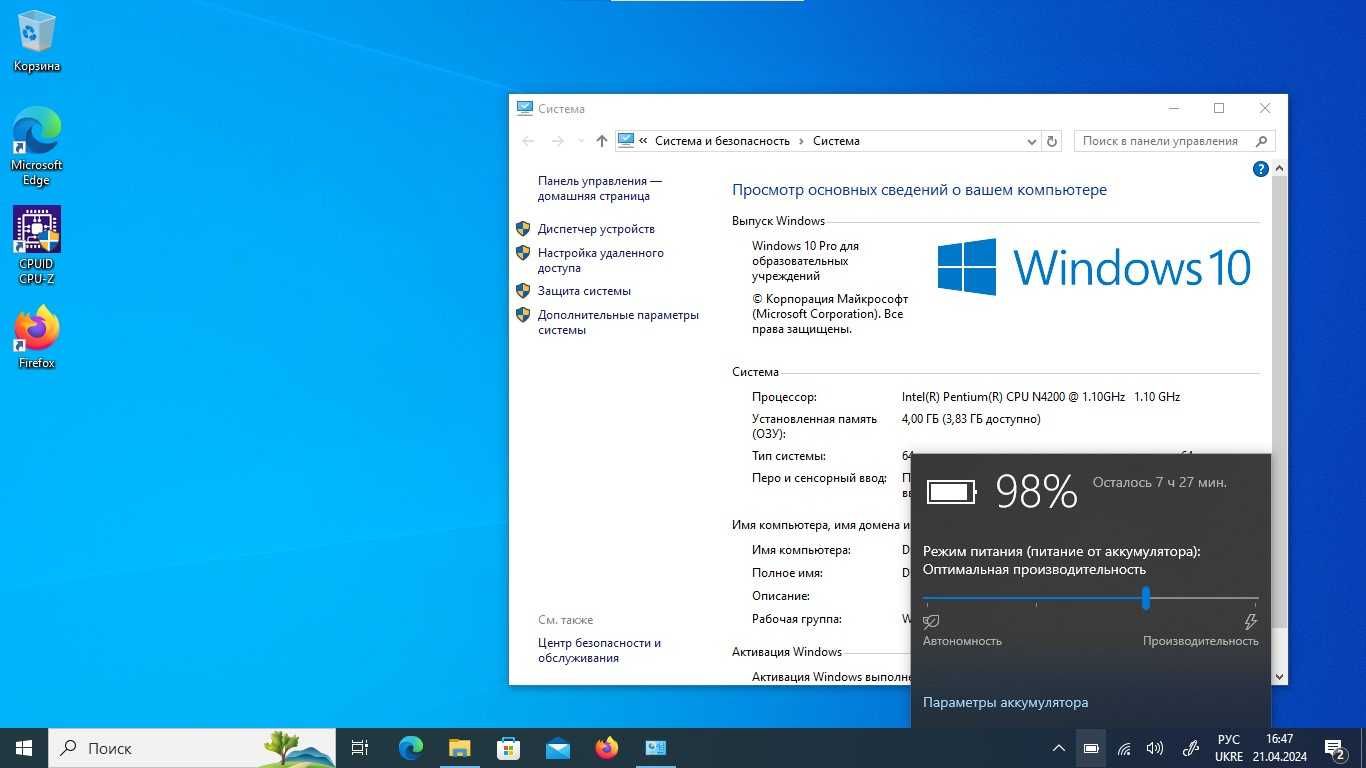This screenshot has height=768, width=1366.
Task: Move the power mode slider handle
Action: (1146, 599)
